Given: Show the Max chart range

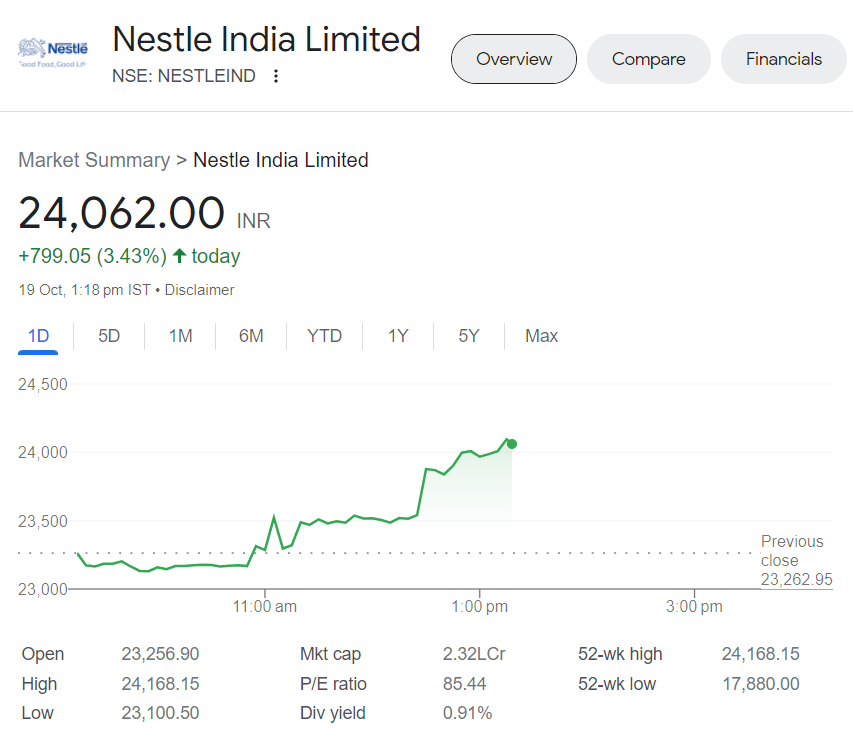Looking at the screenshot, I should [541, 336].
